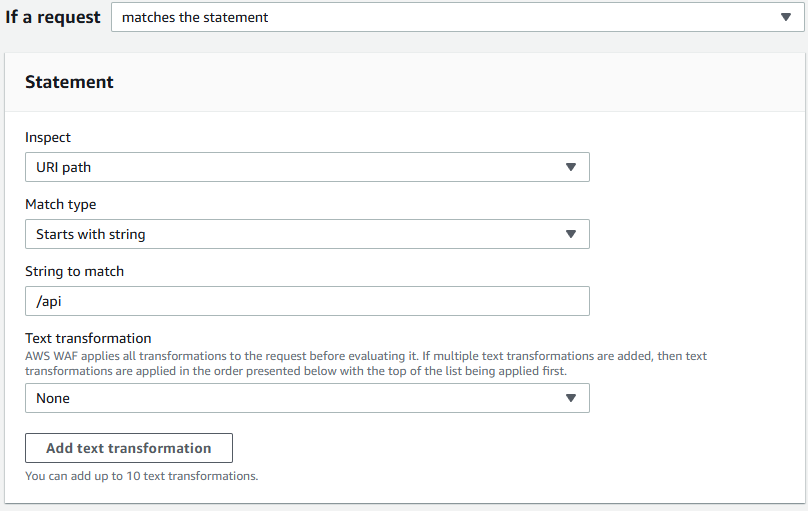Click 'You can add up to 10' hint

click(141, 476)
